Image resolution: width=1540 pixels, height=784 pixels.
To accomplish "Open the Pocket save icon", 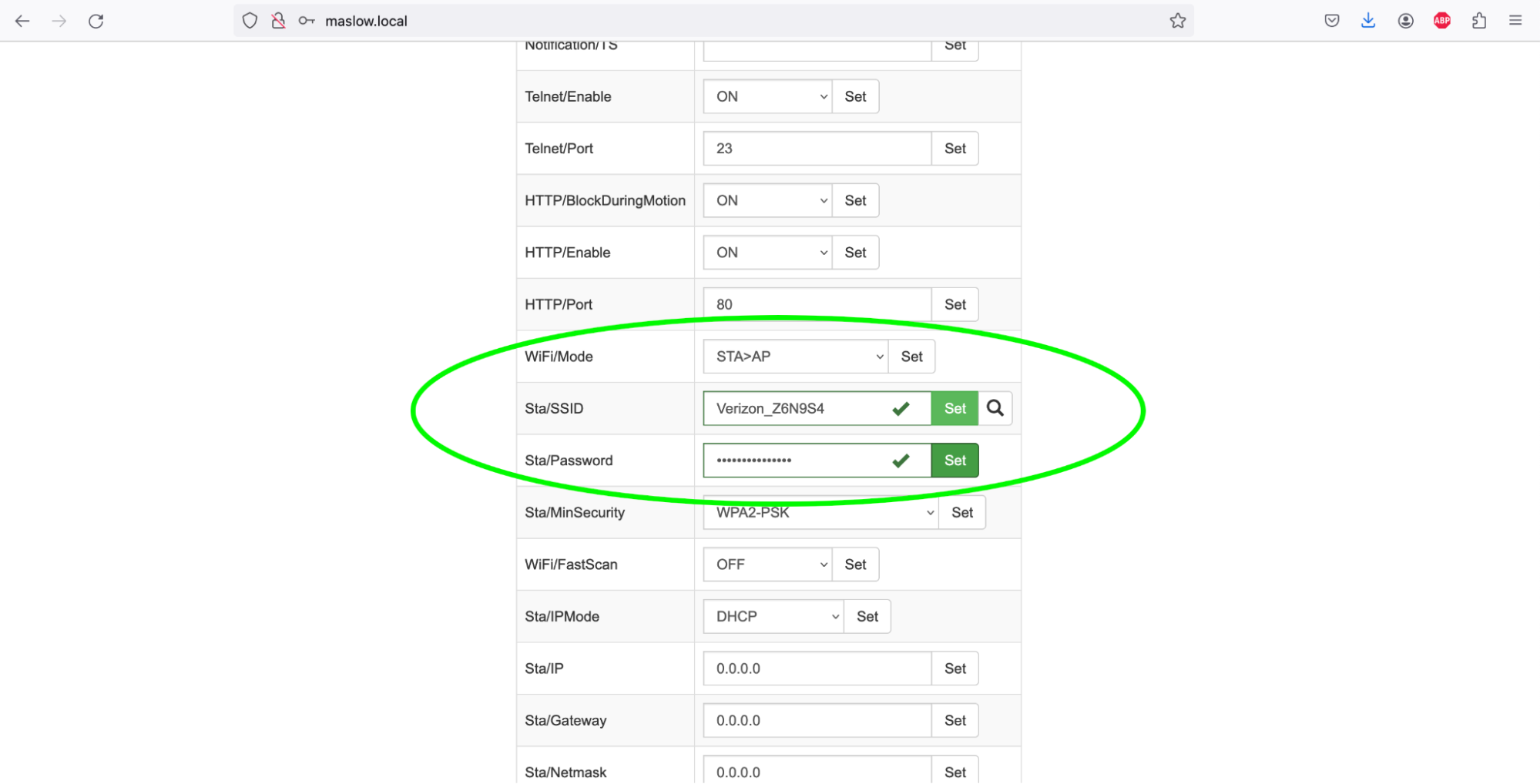I will pyautogui.click(x=1332, y=21).
